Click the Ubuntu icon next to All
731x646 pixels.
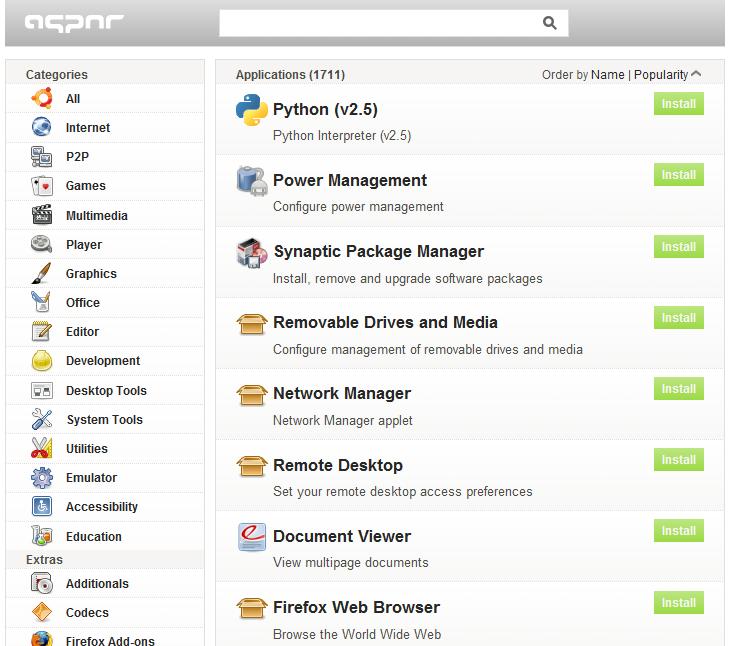pyautogui.click(x=42, y=98)
